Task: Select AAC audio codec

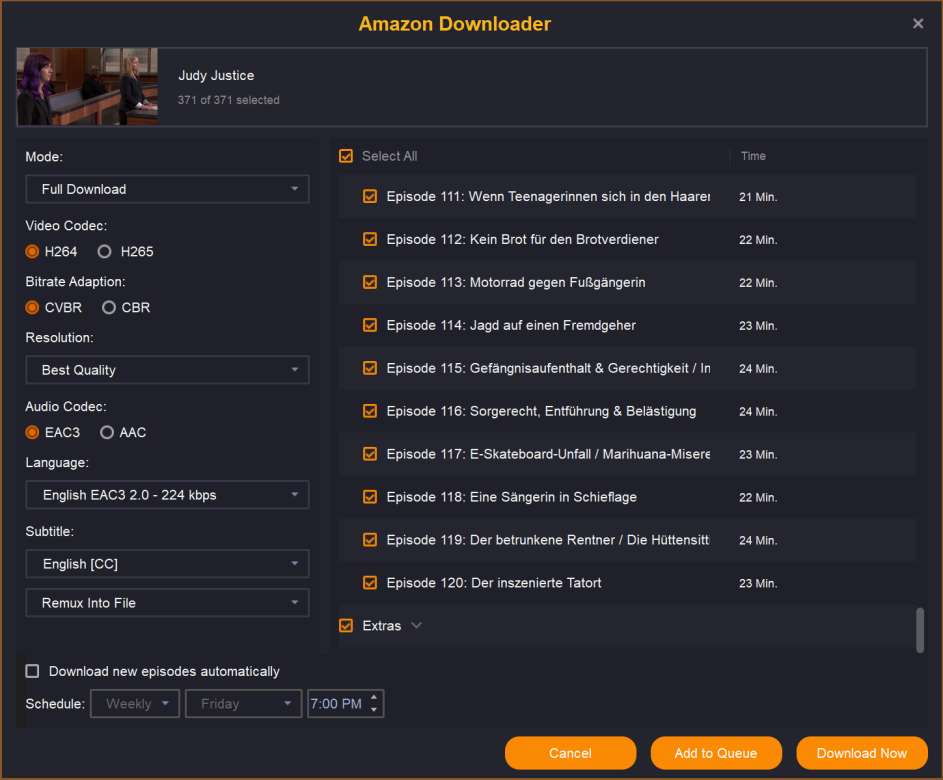Action: (x=107, y=433)
